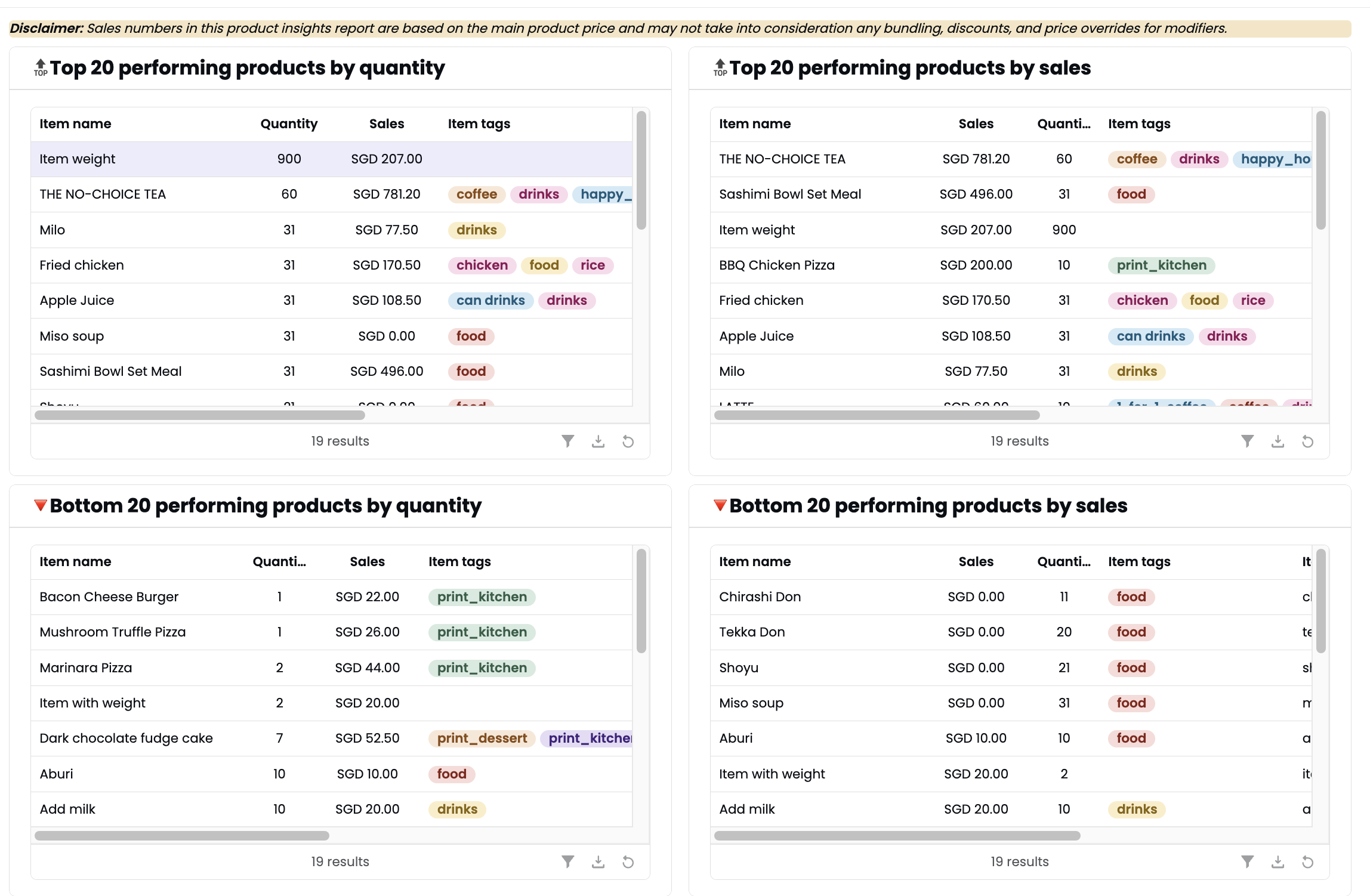
Task: Sort the Sales column in Top 20 by sales
Action: pos(976,123)
